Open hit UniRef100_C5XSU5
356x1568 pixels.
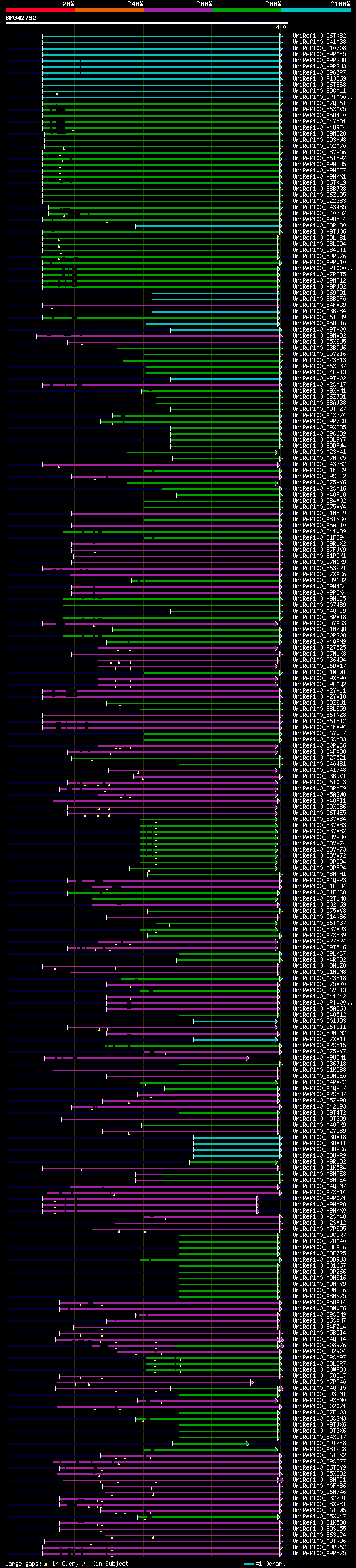coord(319,342)
